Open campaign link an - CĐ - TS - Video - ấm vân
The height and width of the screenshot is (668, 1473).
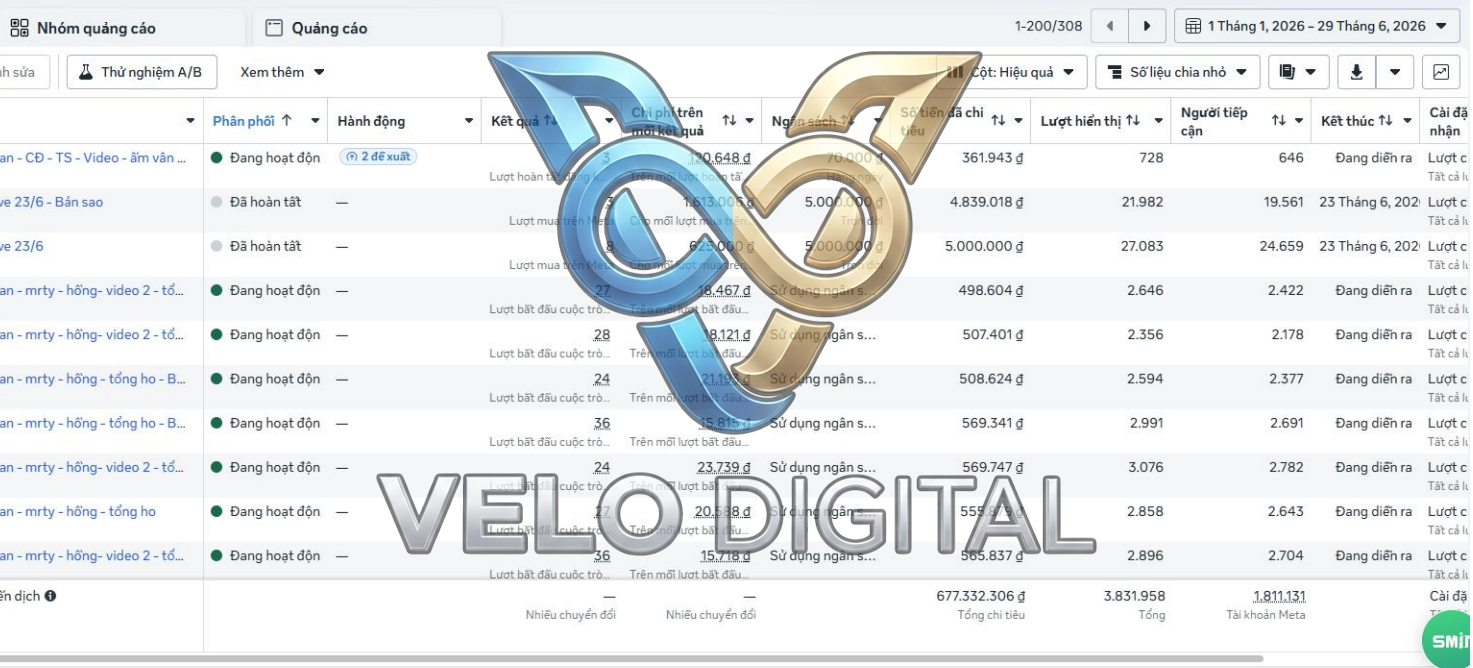[x=92, y=158]
